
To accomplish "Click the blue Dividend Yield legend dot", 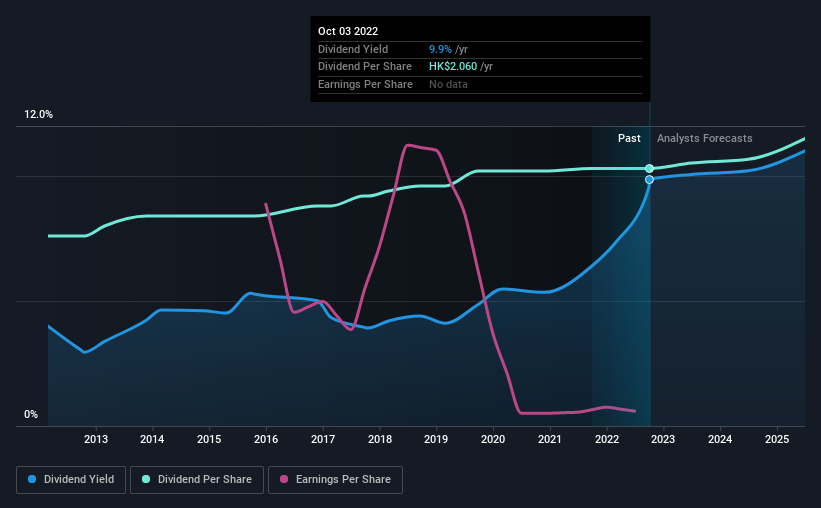I will coord(32,479).
